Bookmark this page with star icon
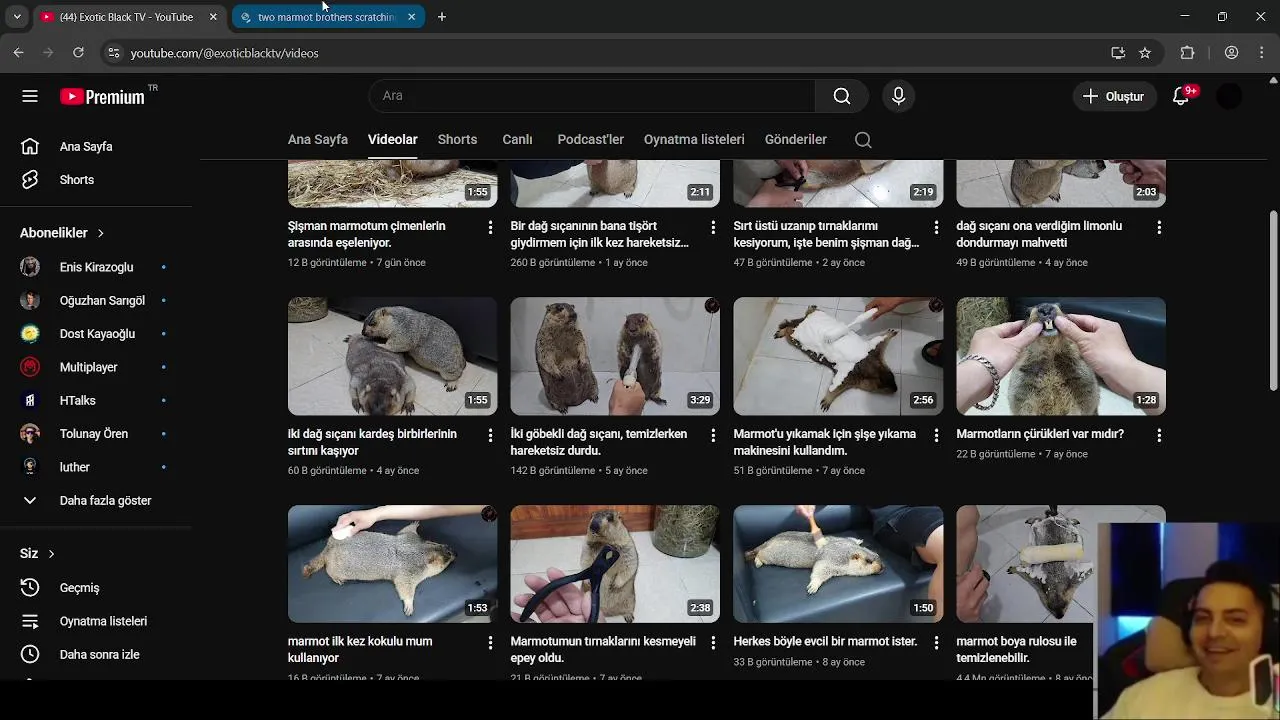This screenshot has width=1280, height=720. click(x=1145, y=53)
